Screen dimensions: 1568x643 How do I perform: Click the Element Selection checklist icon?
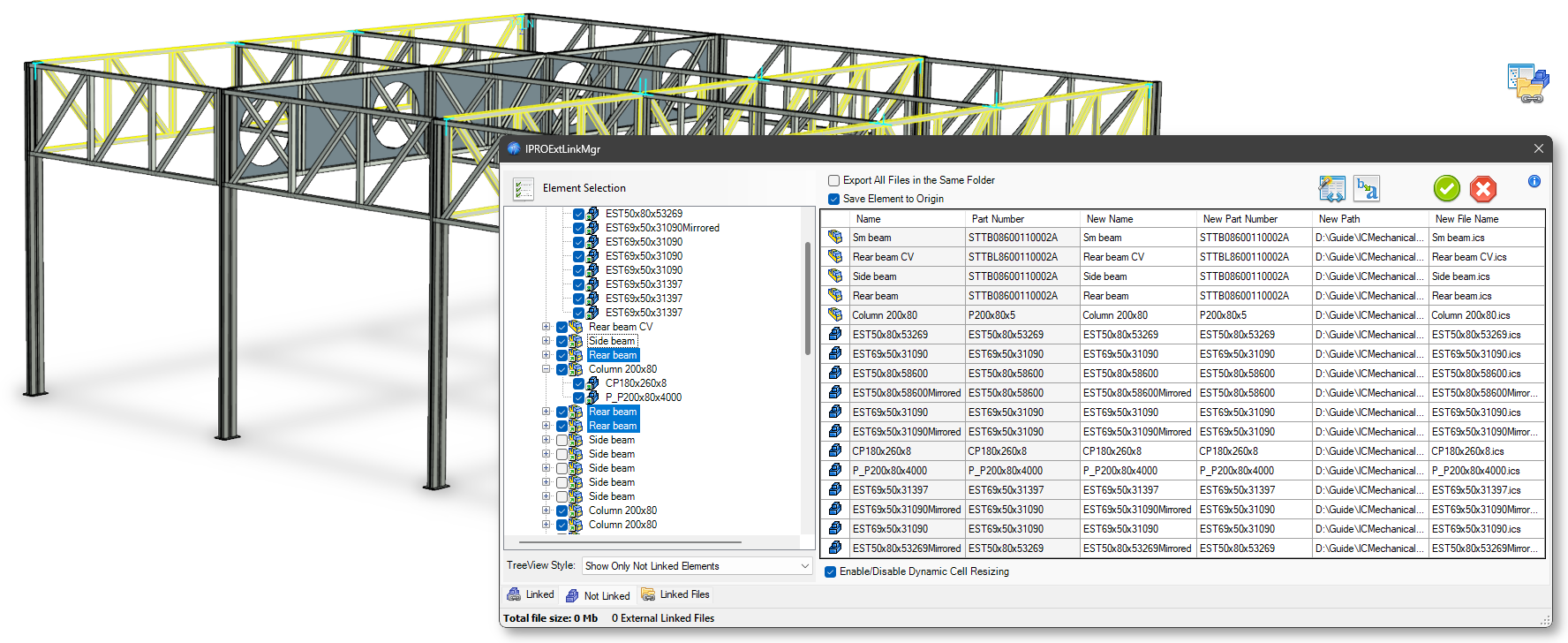pos(524,189)
